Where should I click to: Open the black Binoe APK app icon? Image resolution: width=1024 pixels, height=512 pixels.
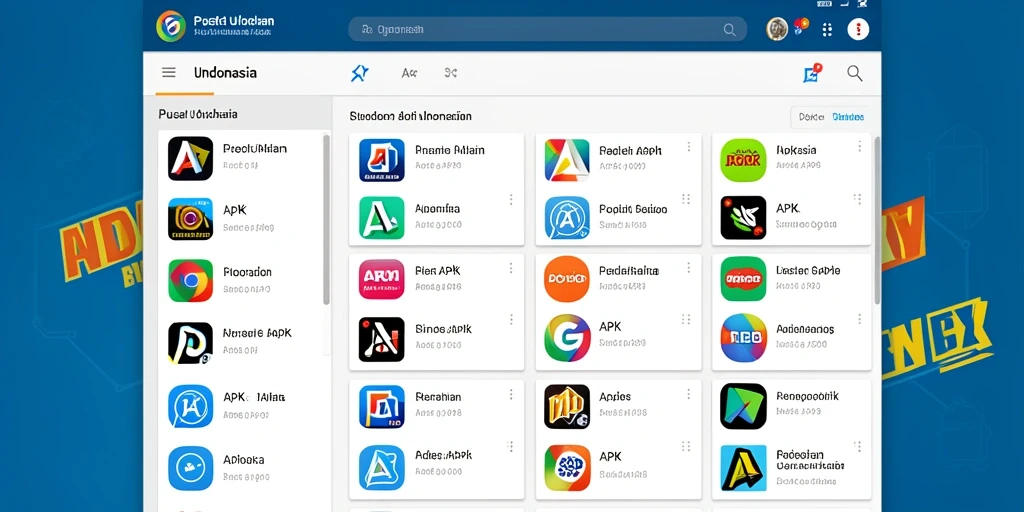[x=381, y=340]
